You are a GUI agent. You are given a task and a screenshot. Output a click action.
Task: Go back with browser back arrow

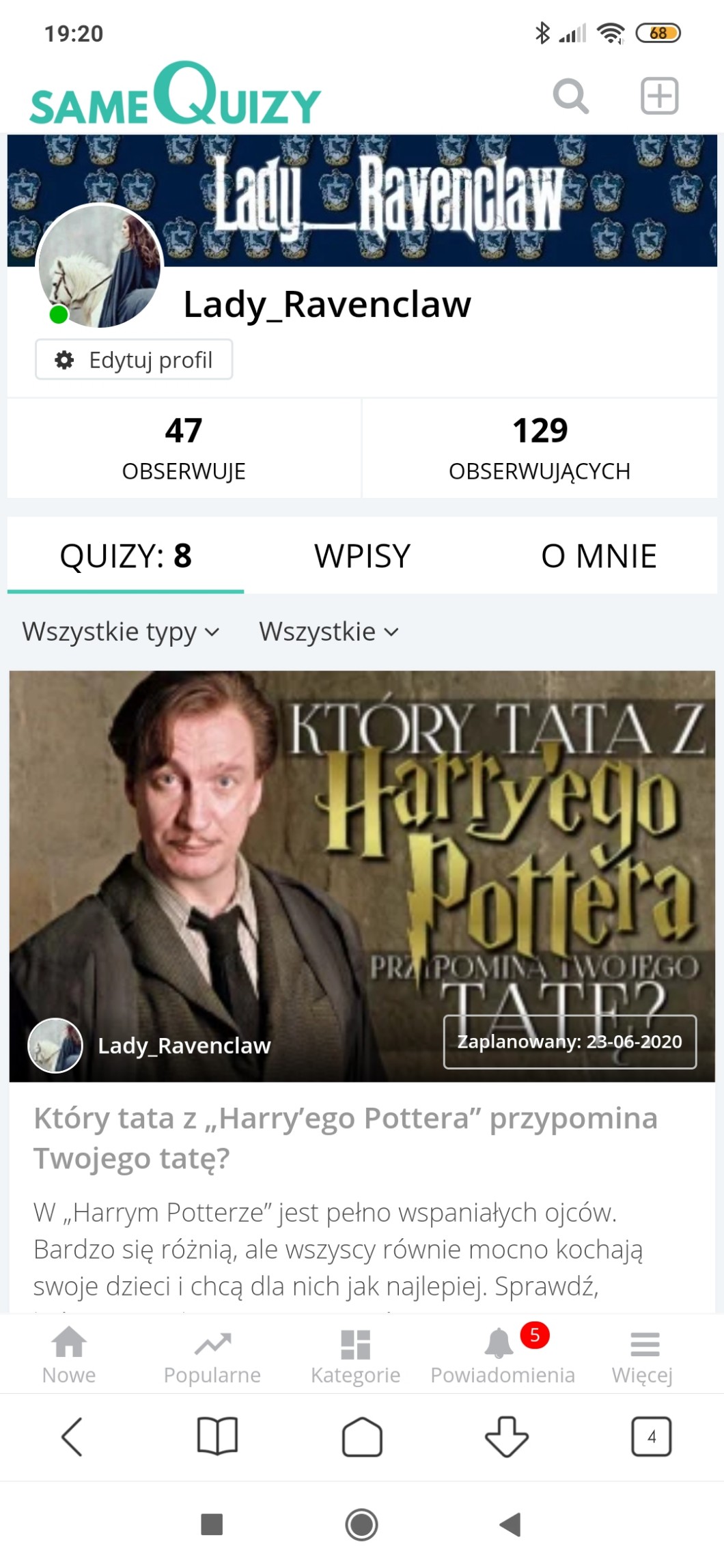pyautogui.click(x=72, y=1436)
